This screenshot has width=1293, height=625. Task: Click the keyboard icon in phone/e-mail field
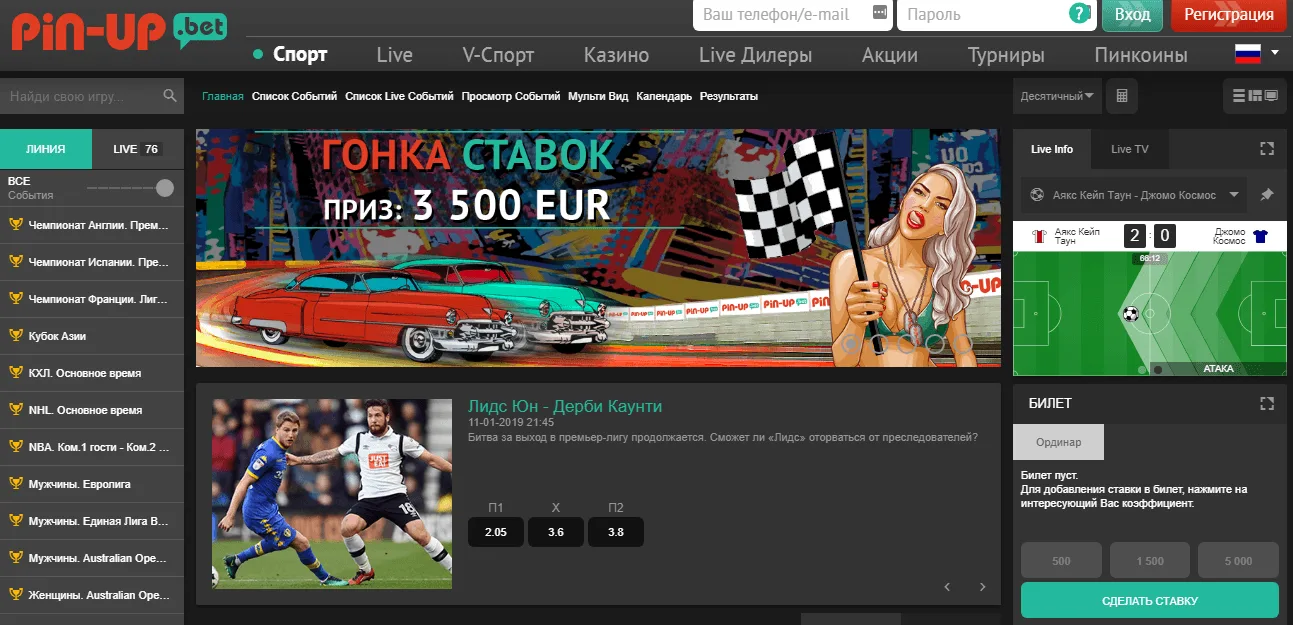(x=879, y=14)
